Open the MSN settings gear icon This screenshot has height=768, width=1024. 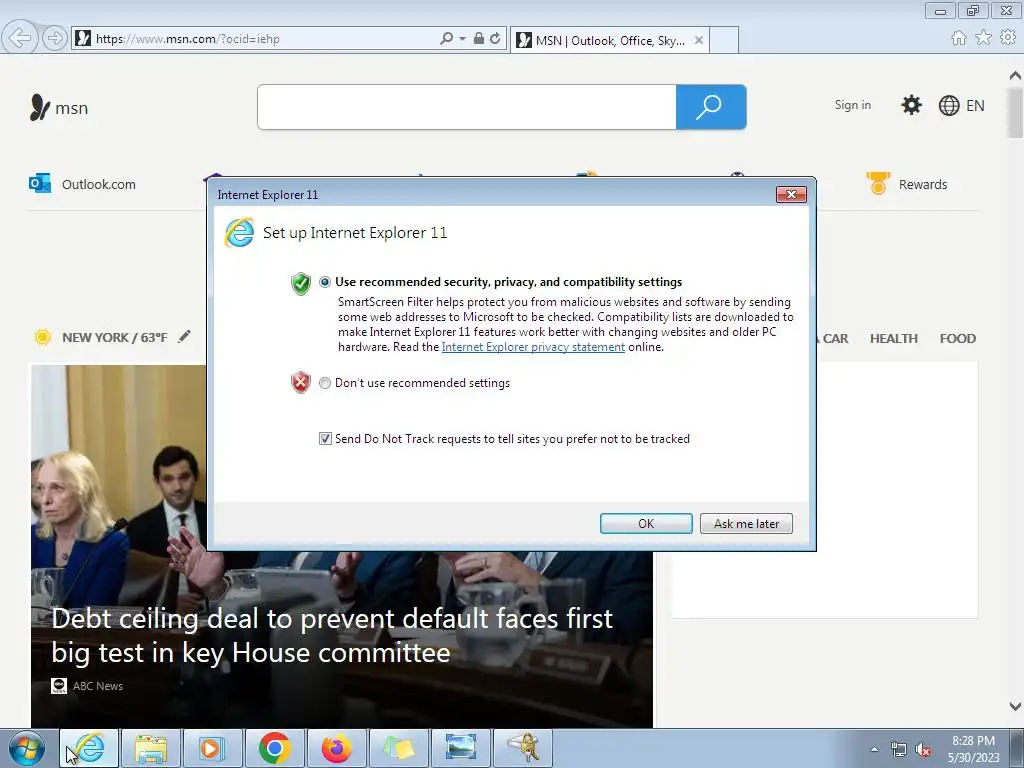tap(911, 105)
